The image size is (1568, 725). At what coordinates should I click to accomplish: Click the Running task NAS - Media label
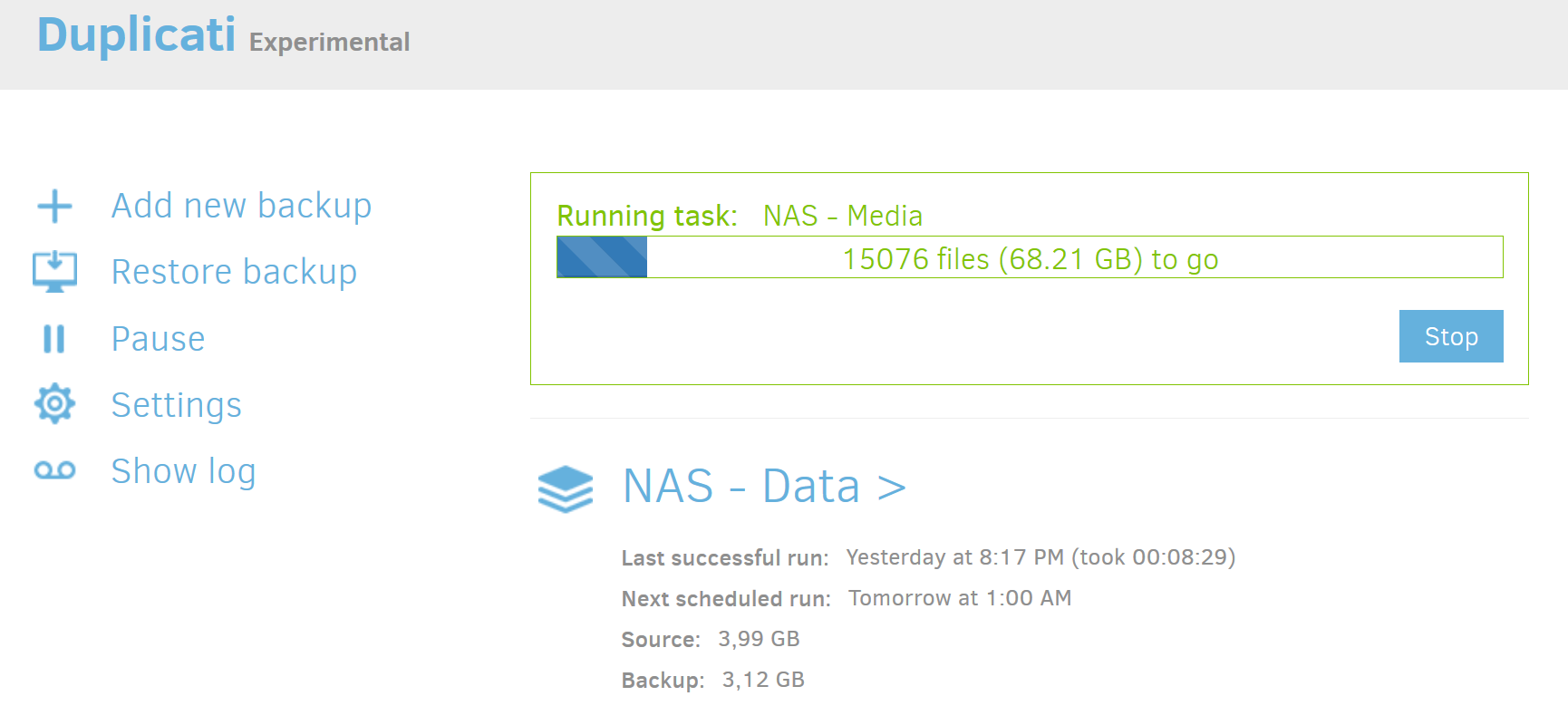click(x=740, y=216)
